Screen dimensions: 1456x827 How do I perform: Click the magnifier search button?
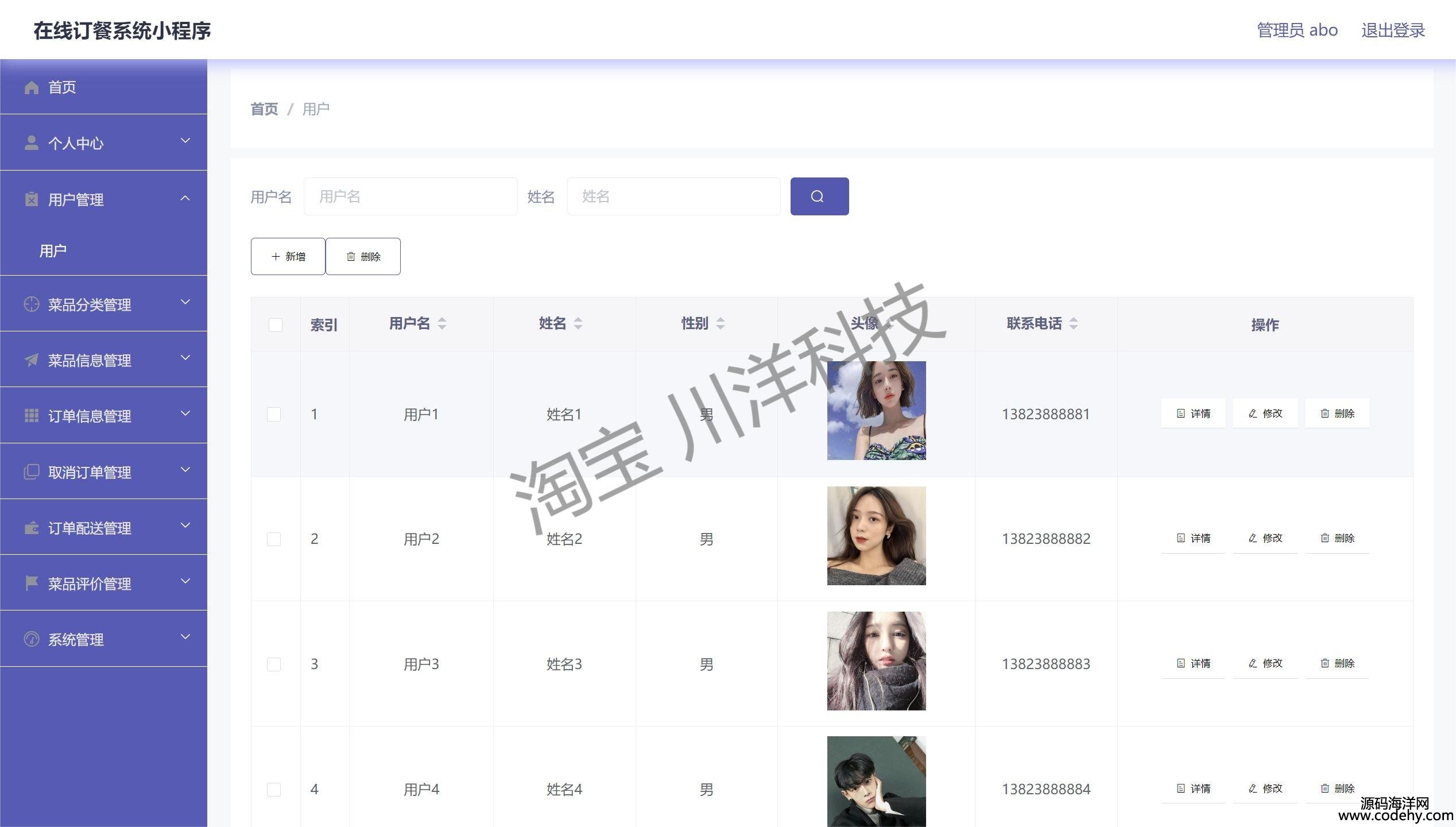[x=819, y=196]
